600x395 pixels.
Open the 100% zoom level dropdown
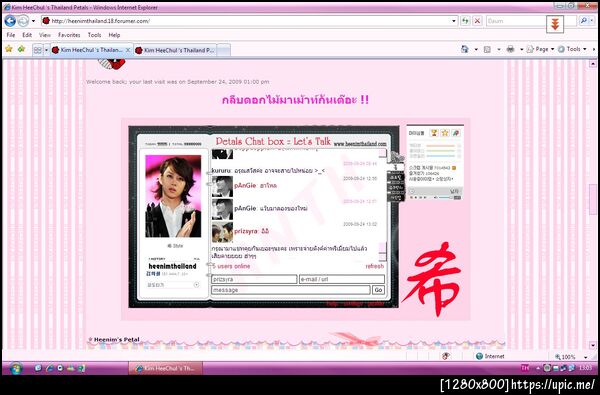(586, 357)
